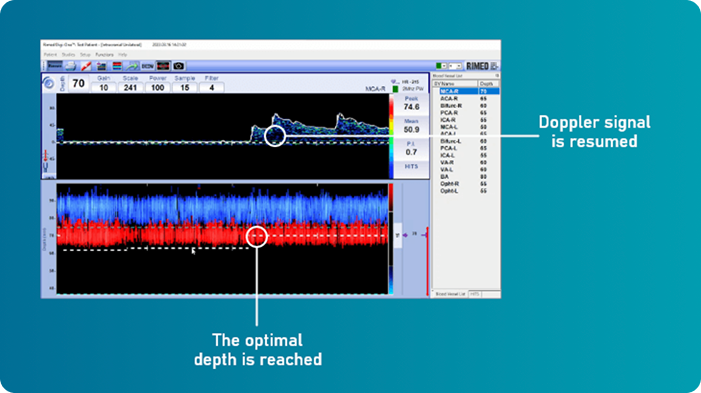Click the spectrum image icon after the pen

click(101, 66)
